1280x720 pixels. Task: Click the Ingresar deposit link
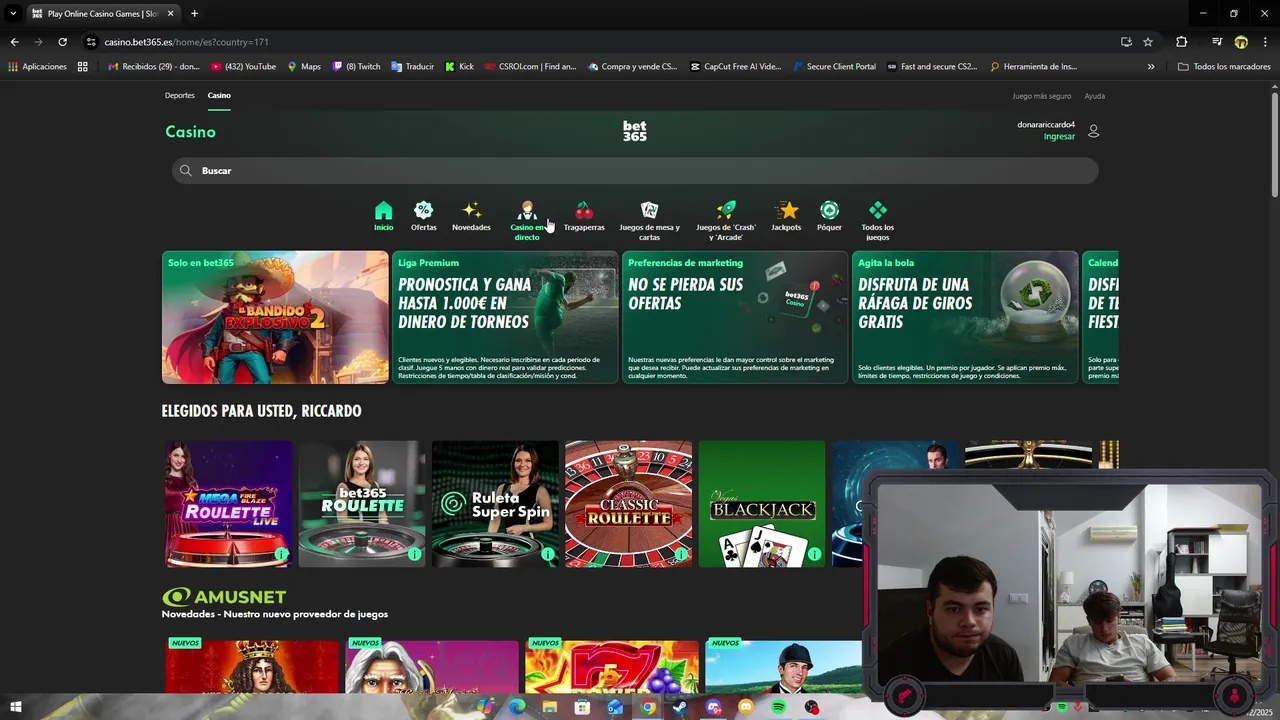click(x=1059, y=137)
